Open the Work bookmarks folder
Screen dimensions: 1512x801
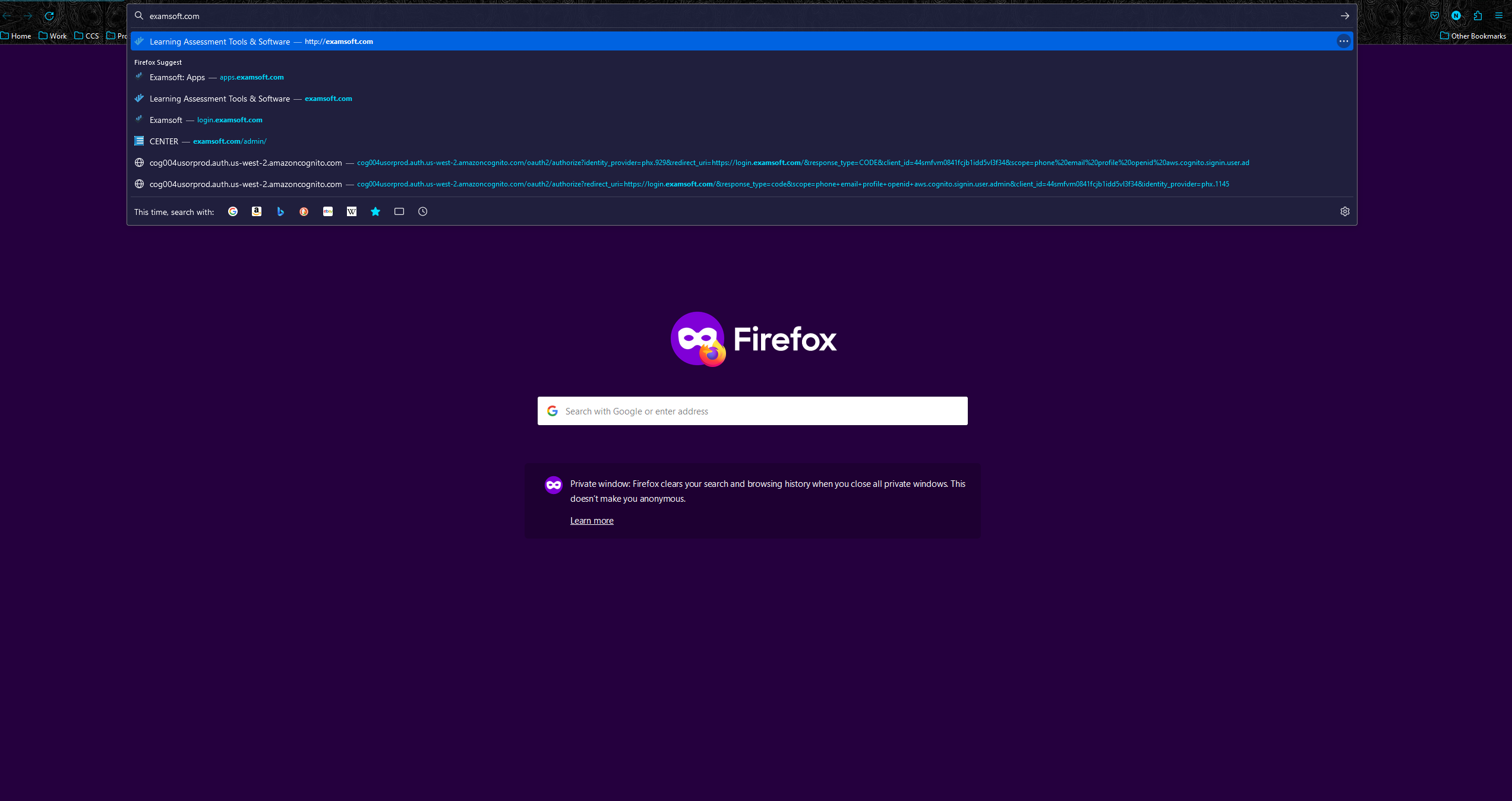53,36
